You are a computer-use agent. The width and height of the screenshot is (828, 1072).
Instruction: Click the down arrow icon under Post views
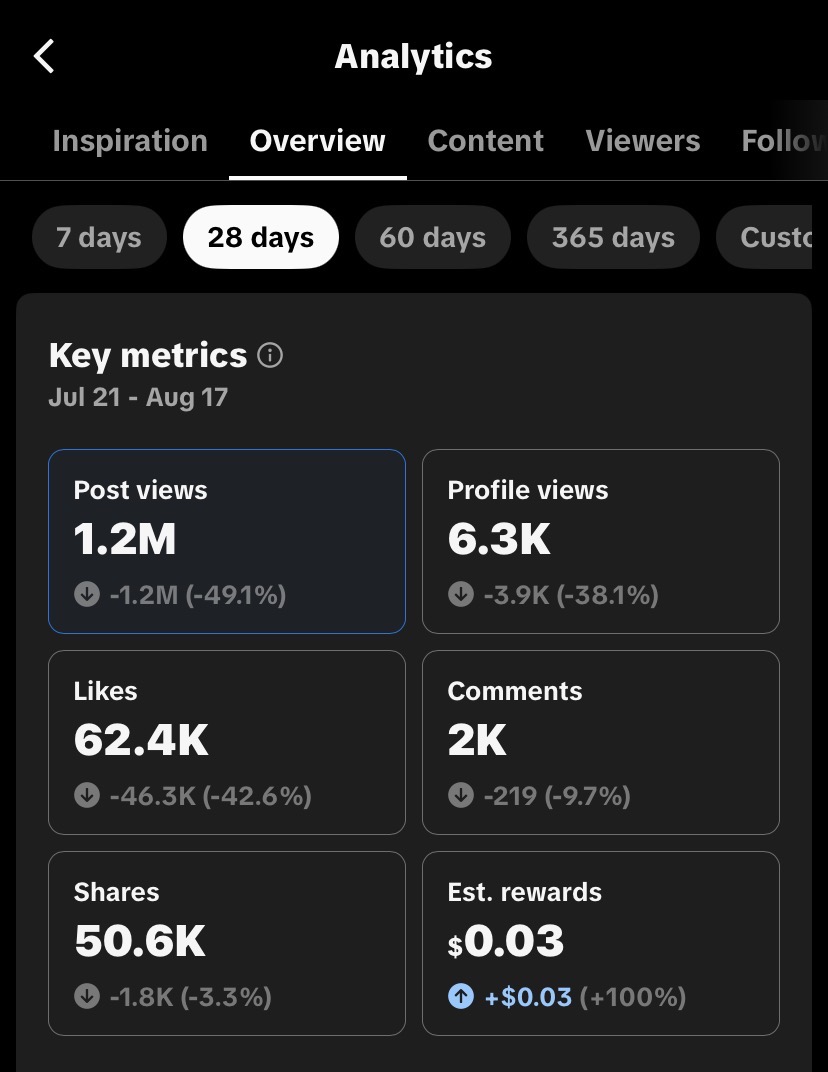[x=87, y=594]
